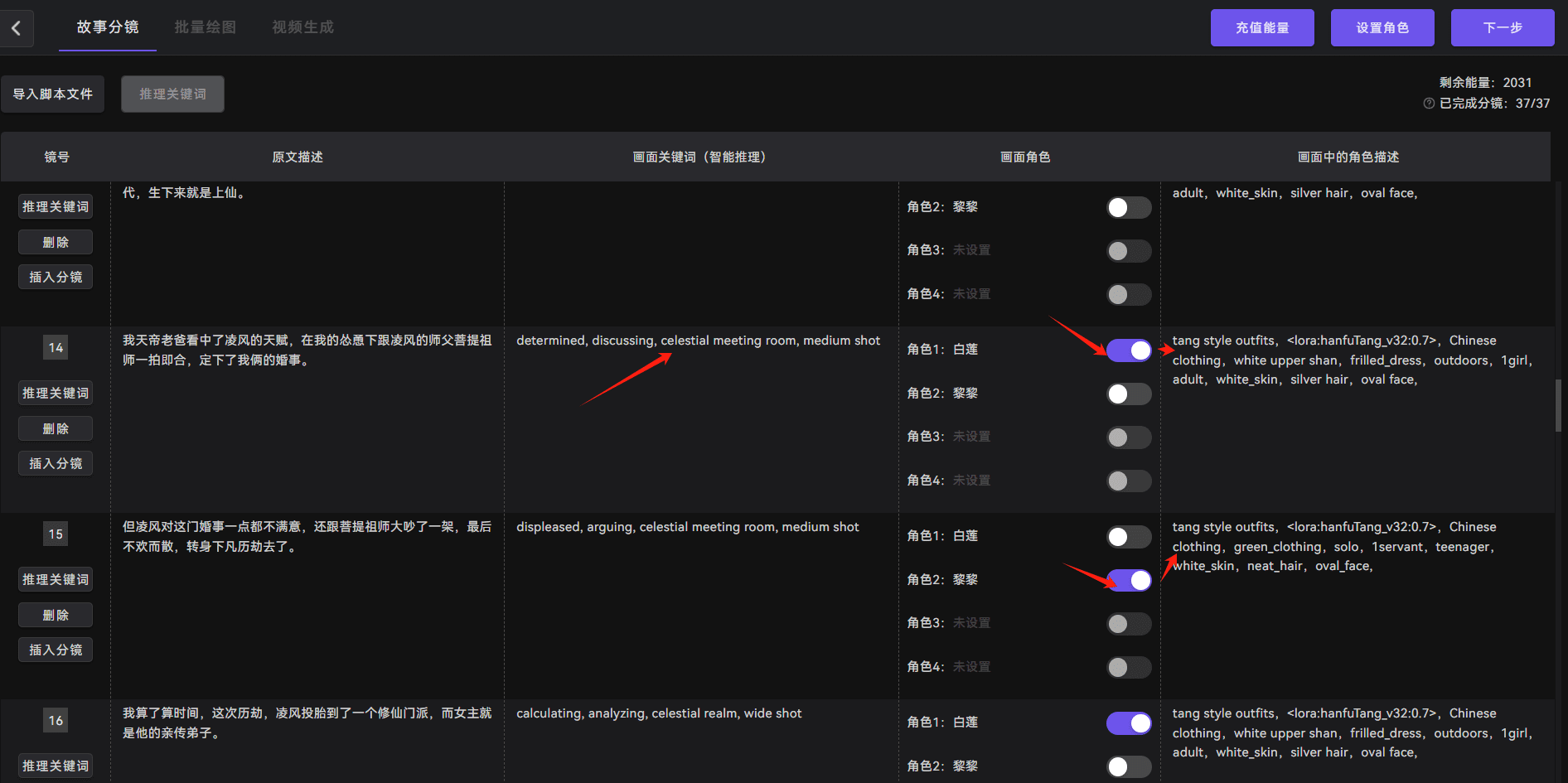Screen dimensions: 1568x783
Task: Click the 剩余能量: 2031 label
Action: [1485, 83]
